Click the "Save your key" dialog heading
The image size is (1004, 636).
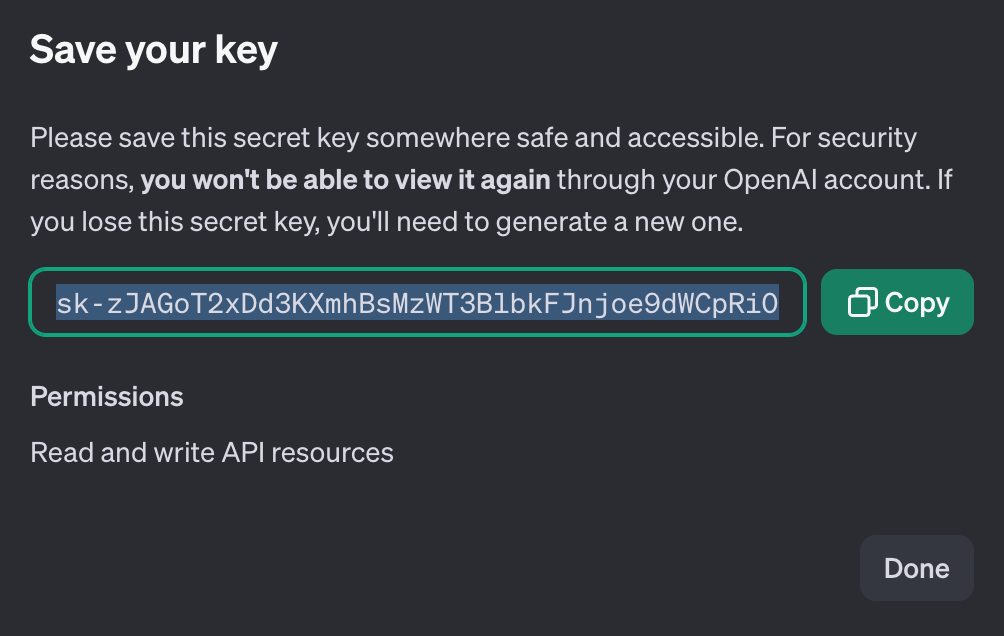[154, 50]
